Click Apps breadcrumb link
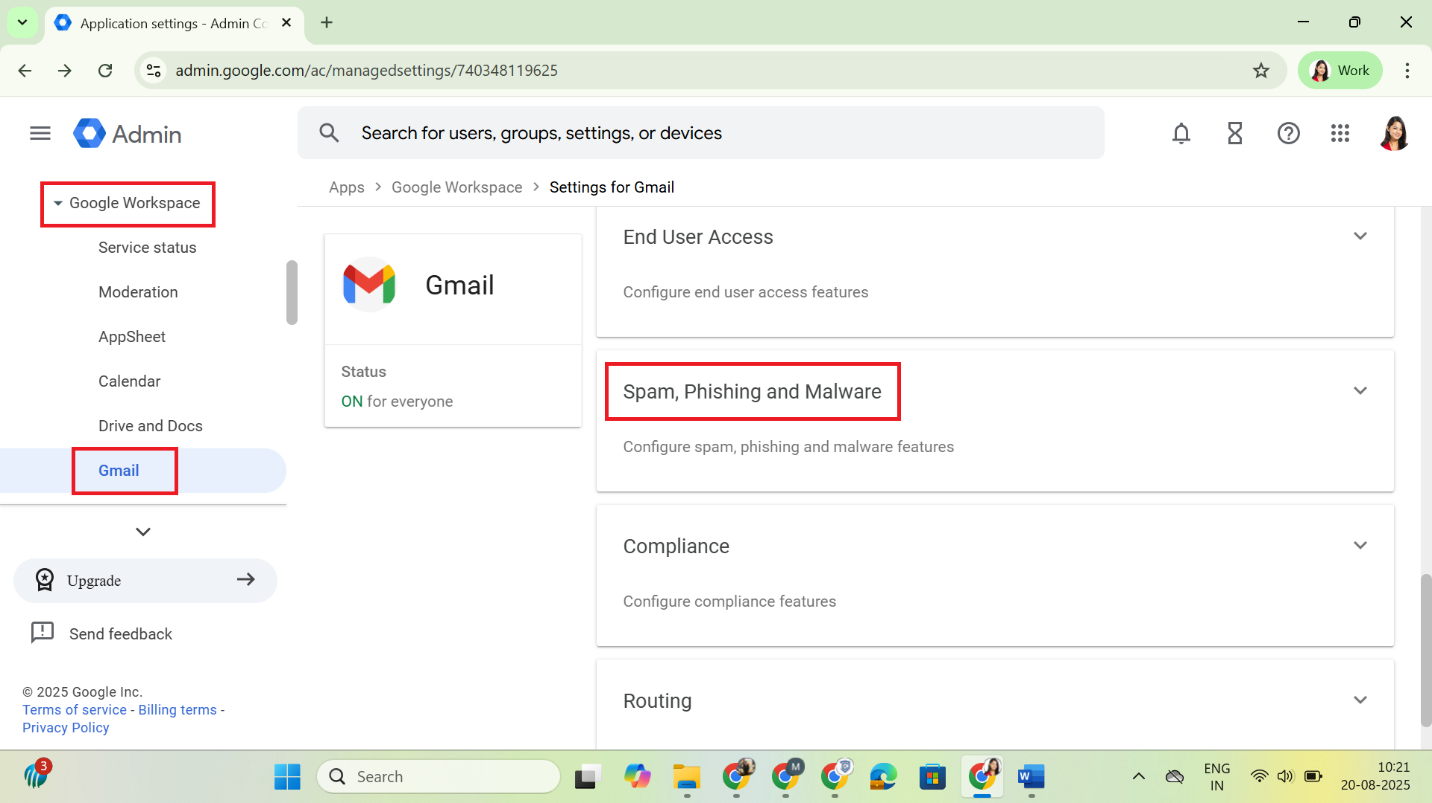The height and width of the screenshot is (803, 1432). pos(347,187)
